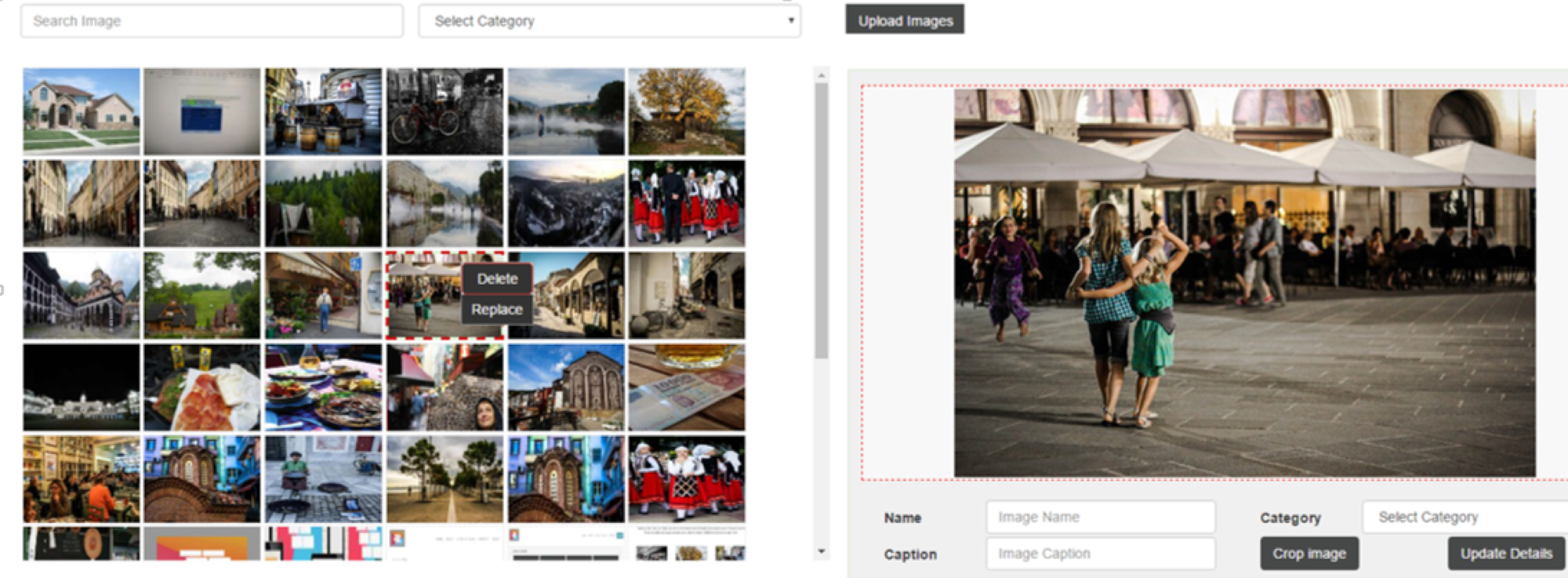Select the cobblestone street thumbnail, second in second row

click(x=202, y=204)
